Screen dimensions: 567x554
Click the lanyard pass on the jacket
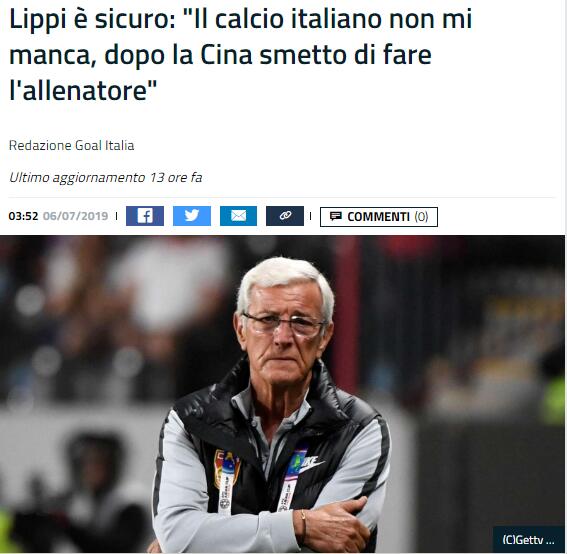click(287, 485)
